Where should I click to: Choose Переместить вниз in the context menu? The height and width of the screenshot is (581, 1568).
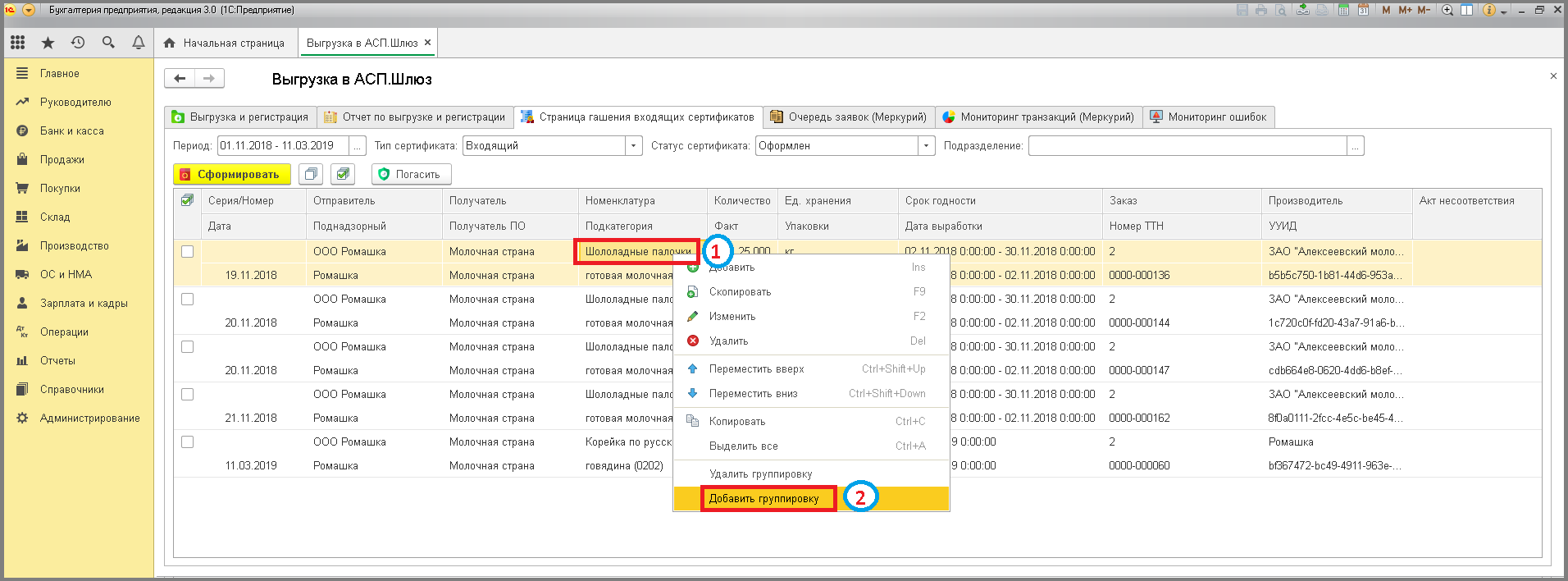[811, 393]
